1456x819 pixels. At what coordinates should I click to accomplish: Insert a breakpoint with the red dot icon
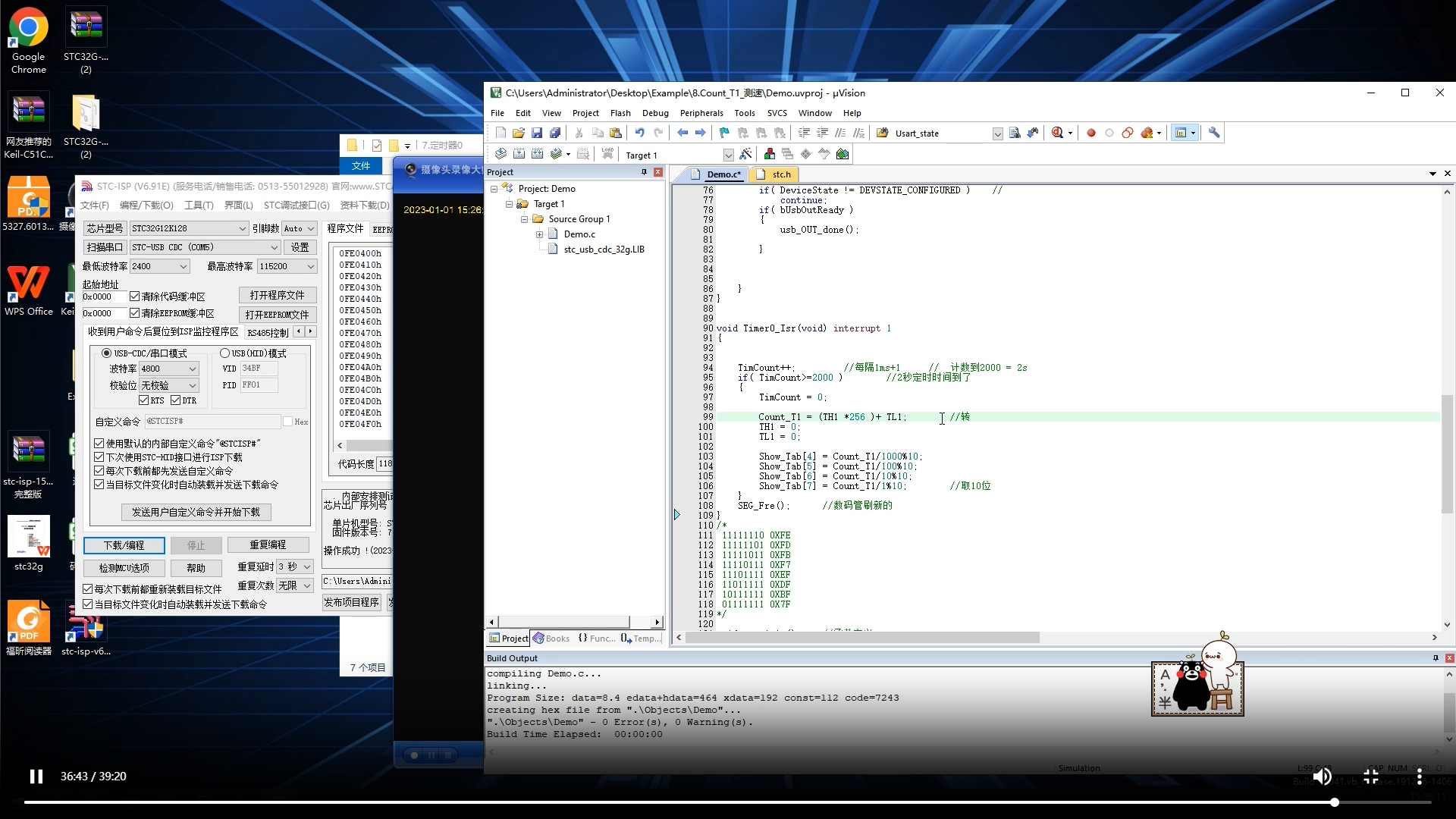(1091, 133)
